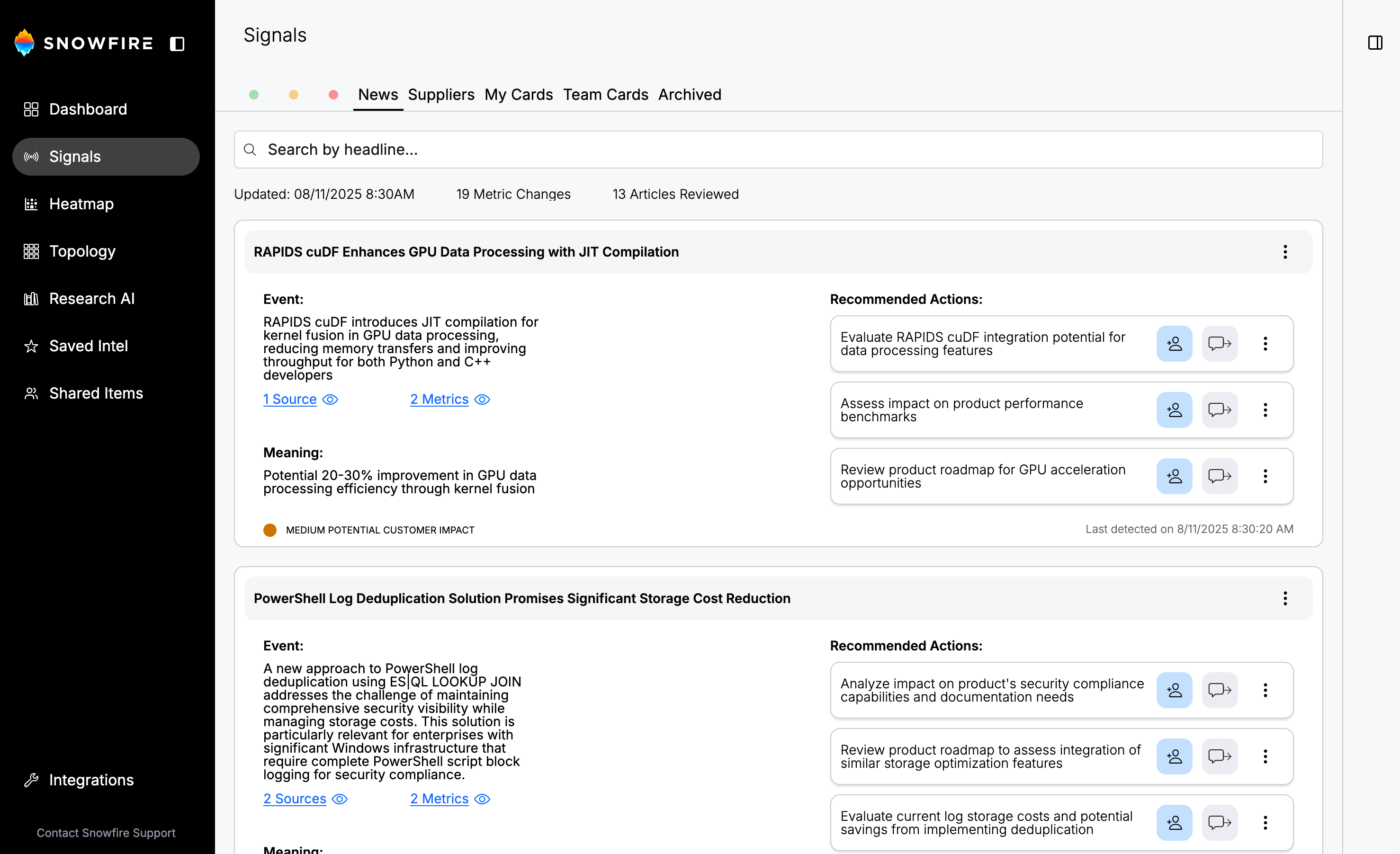Share the Evaluate RAPIDS cuDF integration action
The height and width of the screenshot is (854, 1400).
pos(1220,344)
